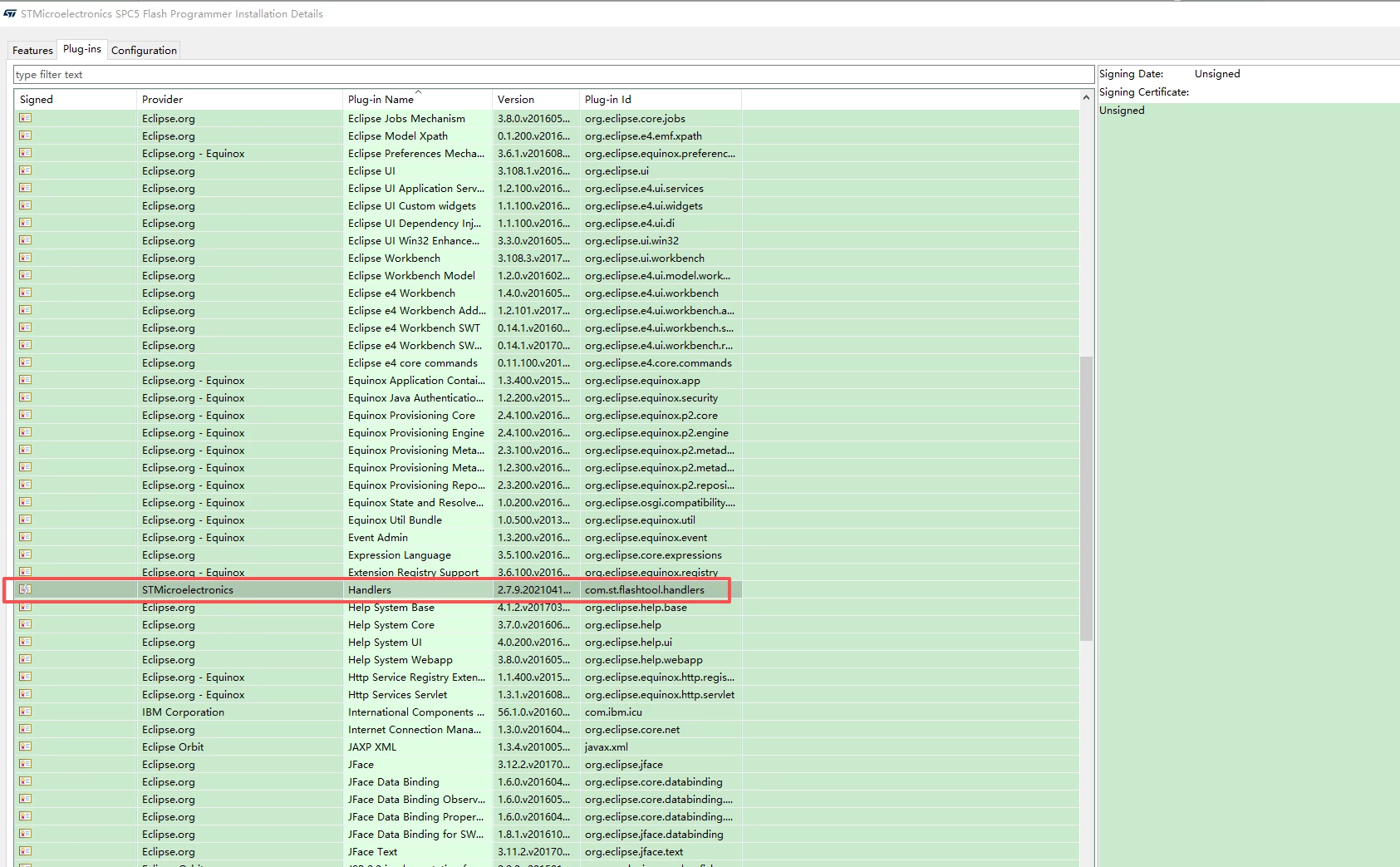Select Extension Registry Support plug-in name
This screenshot has width=1400, height=867.
click(413, 572)
